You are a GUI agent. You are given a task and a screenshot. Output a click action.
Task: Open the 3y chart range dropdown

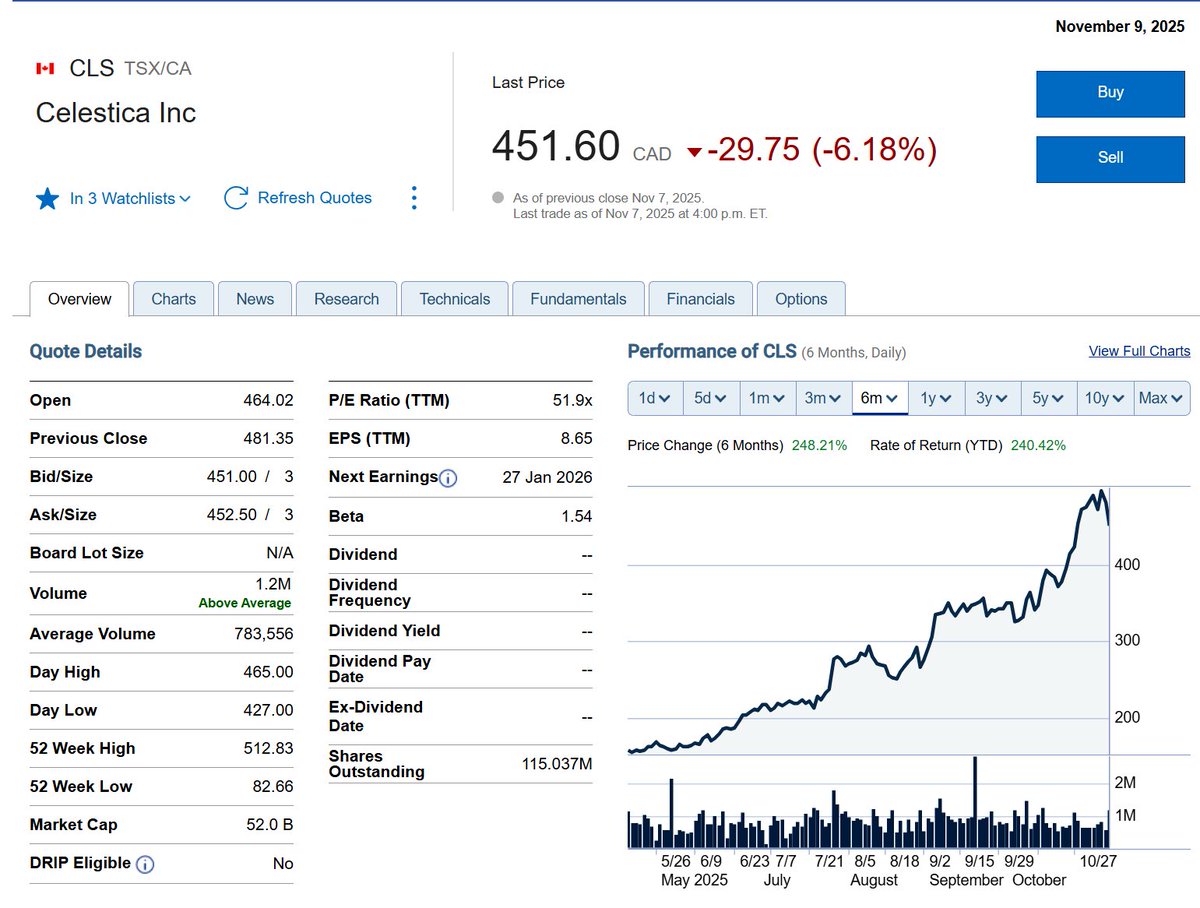992,398
